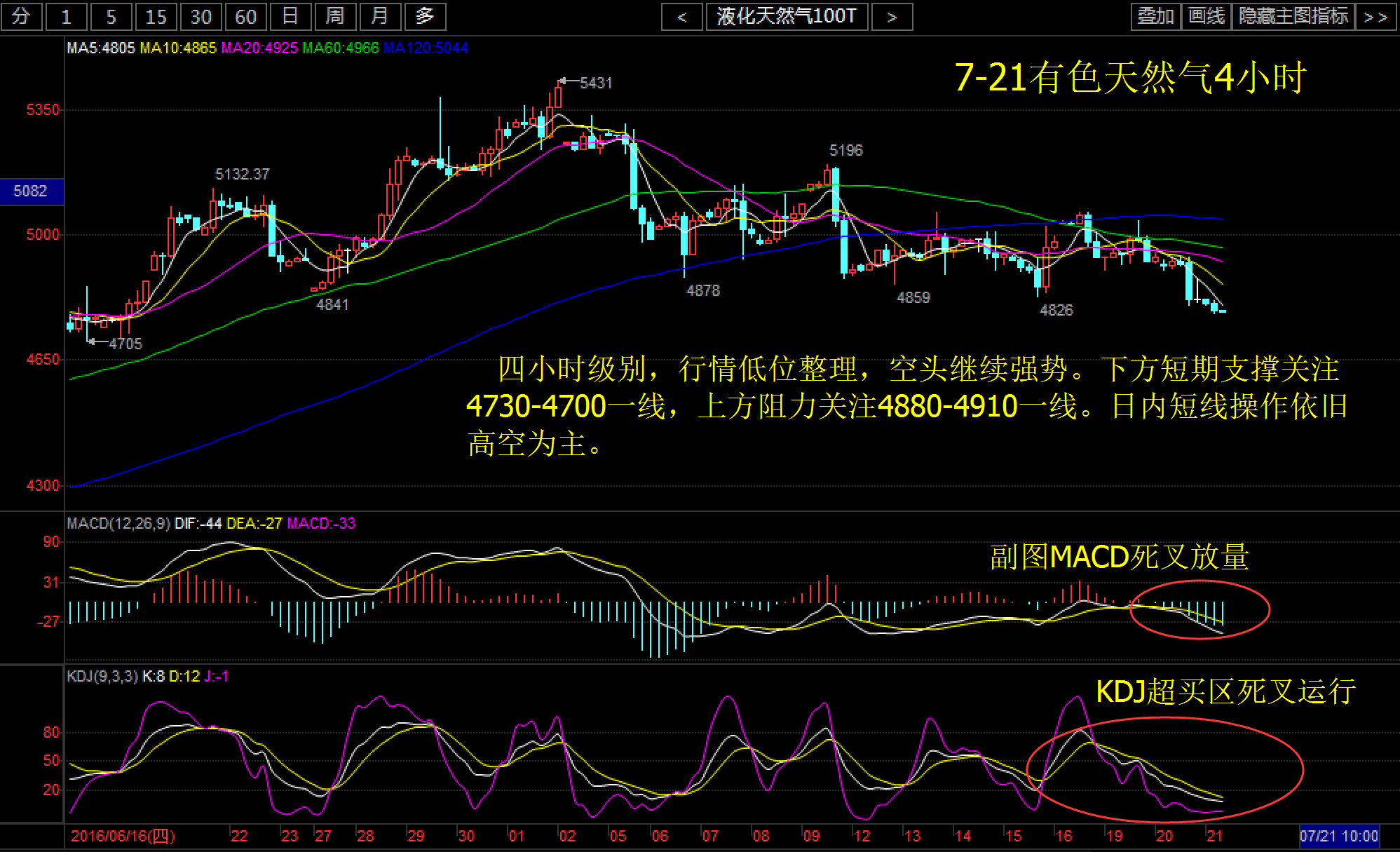Switch to the 周 weekly chart
1400x852 pixels.
pos(336,16)
